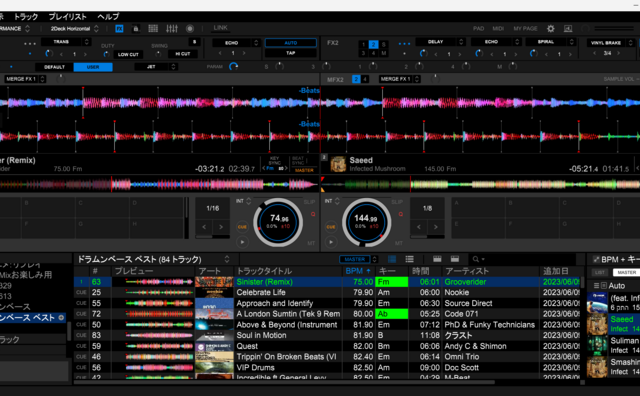Image resolution: width=640 pixels, height=396 pixels.
Task: Switch browser to list view icon
Action: click(409, 259)
